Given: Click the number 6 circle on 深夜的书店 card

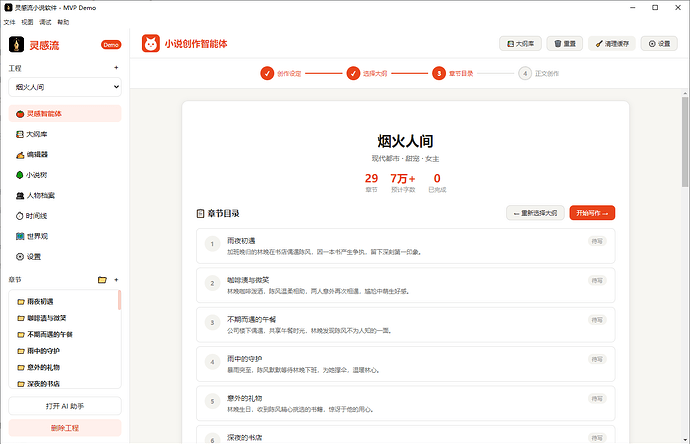Looking at the screenshot, I should click(x=213, y=440).
